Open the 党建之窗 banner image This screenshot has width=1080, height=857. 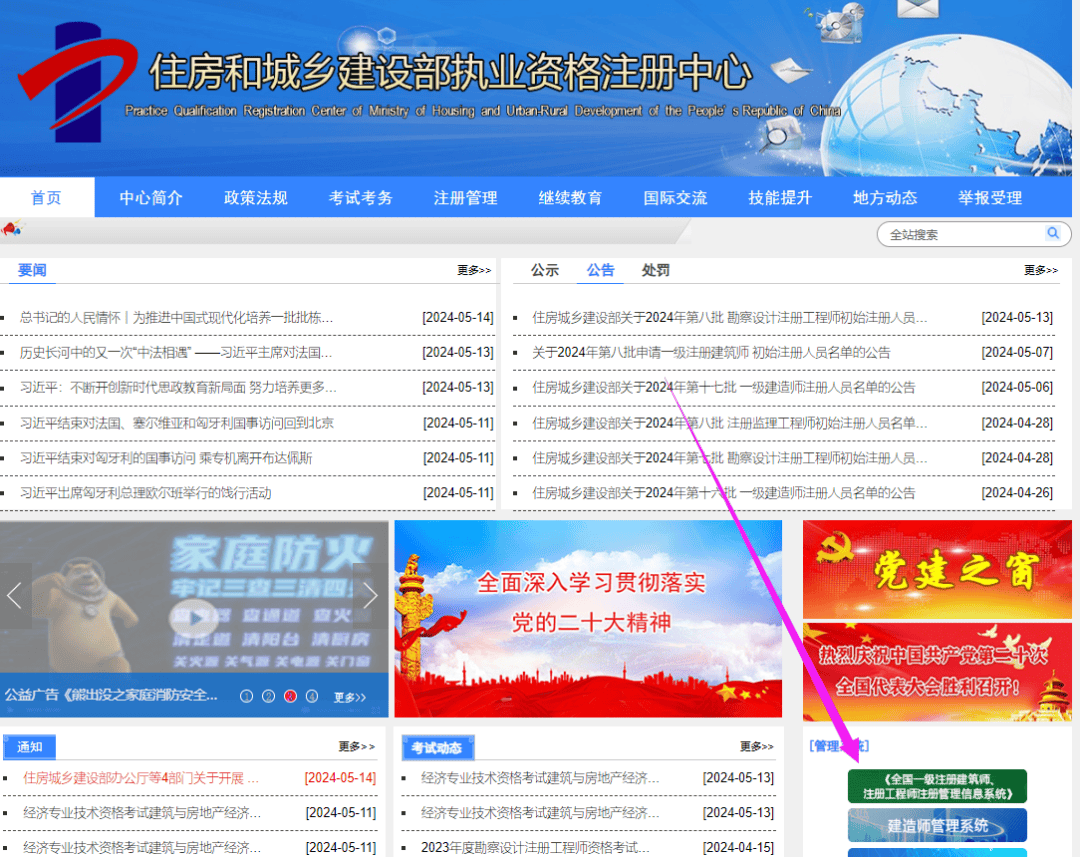tap(936, 569)
